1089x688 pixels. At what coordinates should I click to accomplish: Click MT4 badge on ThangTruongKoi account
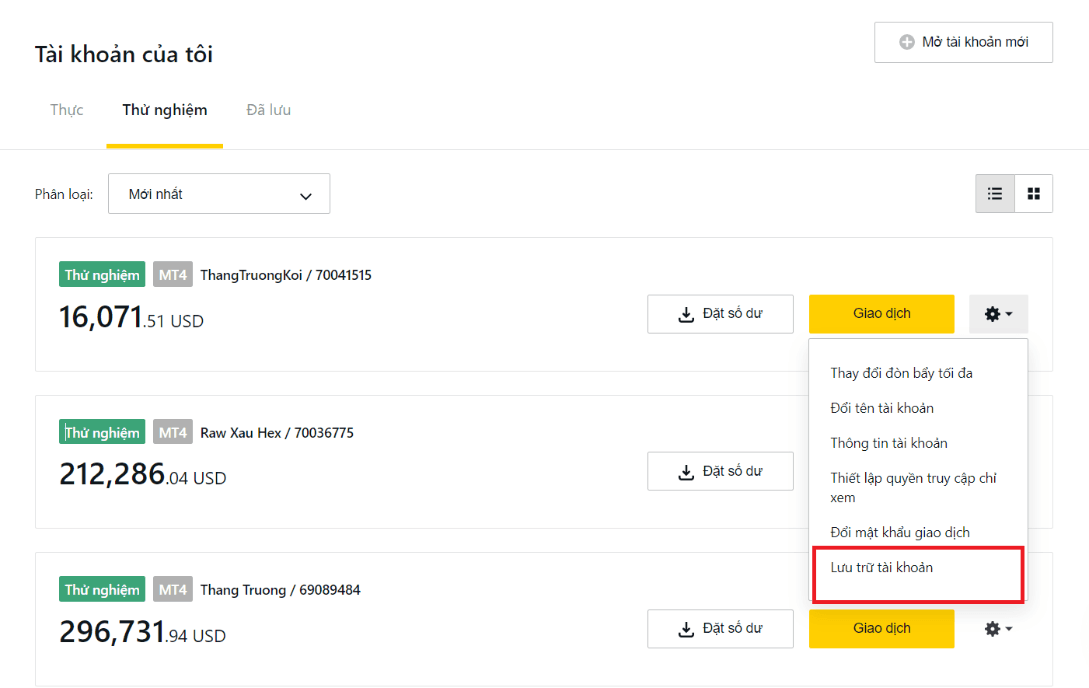point(173,275)
